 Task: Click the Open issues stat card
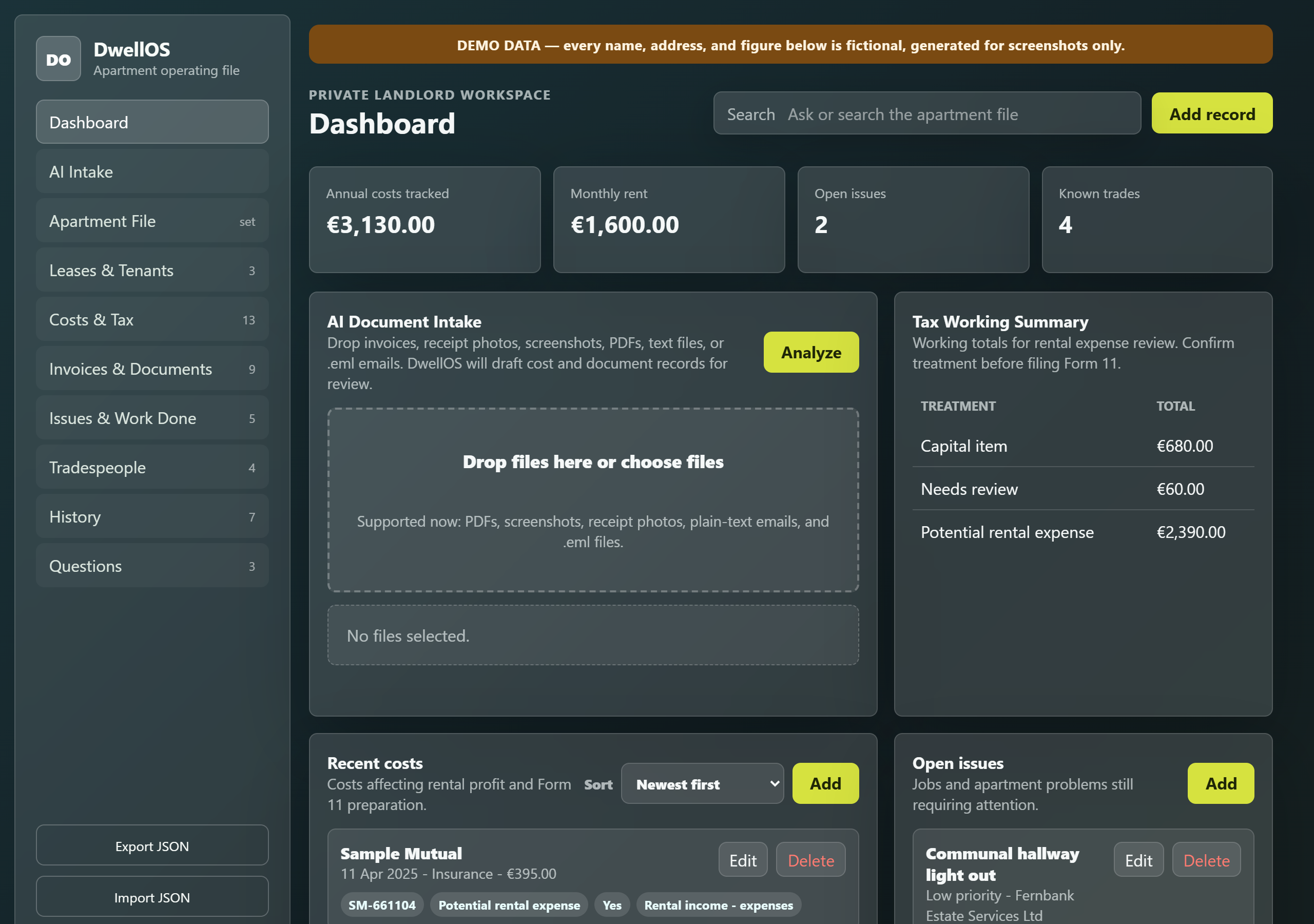click(x=914, y=220)
